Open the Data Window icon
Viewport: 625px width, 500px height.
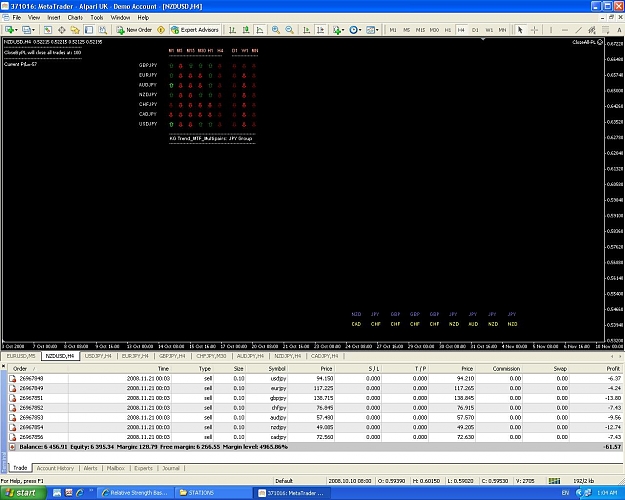pyautogui.click(x=61, y=30)
